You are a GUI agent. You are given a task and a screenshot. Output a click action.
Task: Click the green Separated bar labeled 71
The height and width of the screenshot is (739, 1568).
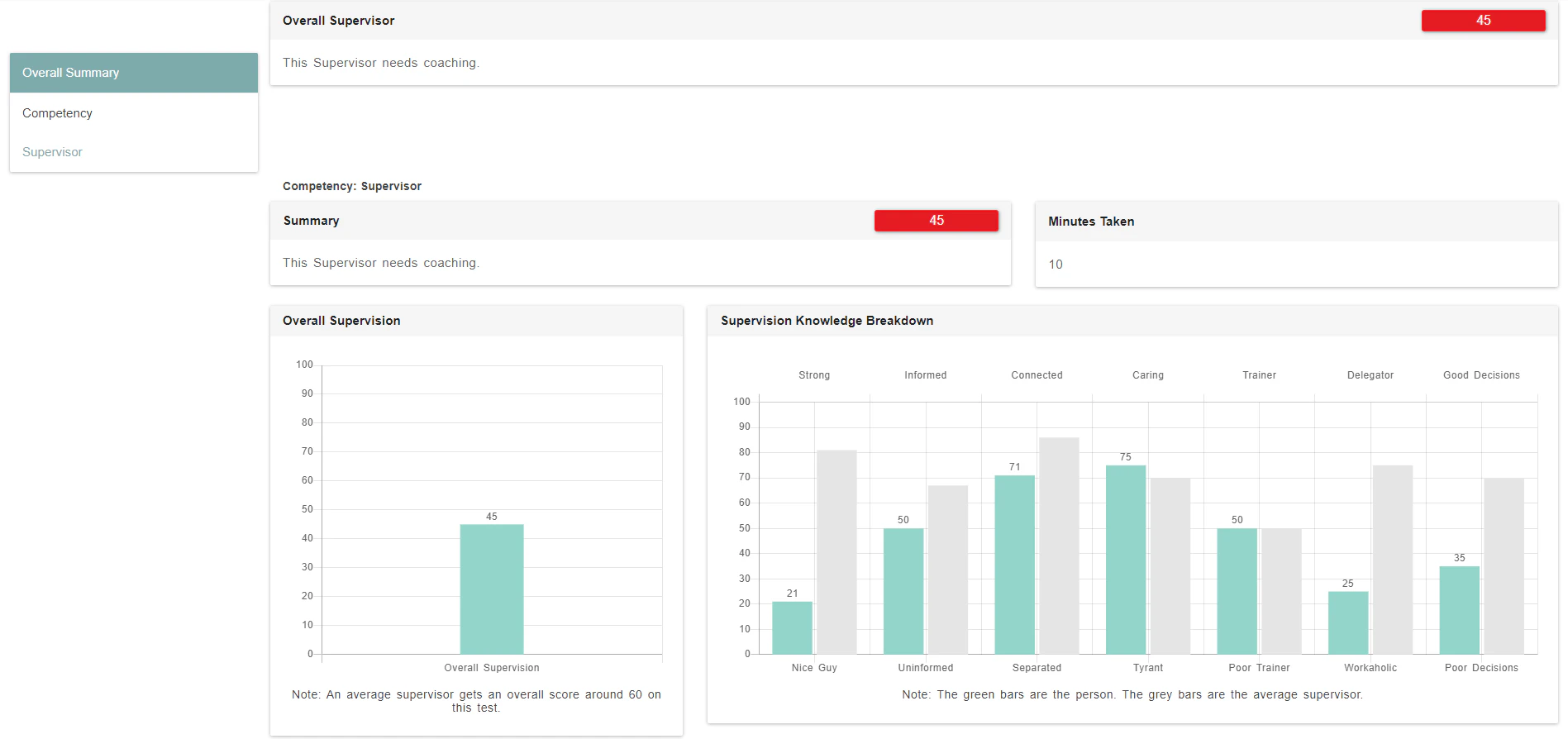click(1014, 565)
